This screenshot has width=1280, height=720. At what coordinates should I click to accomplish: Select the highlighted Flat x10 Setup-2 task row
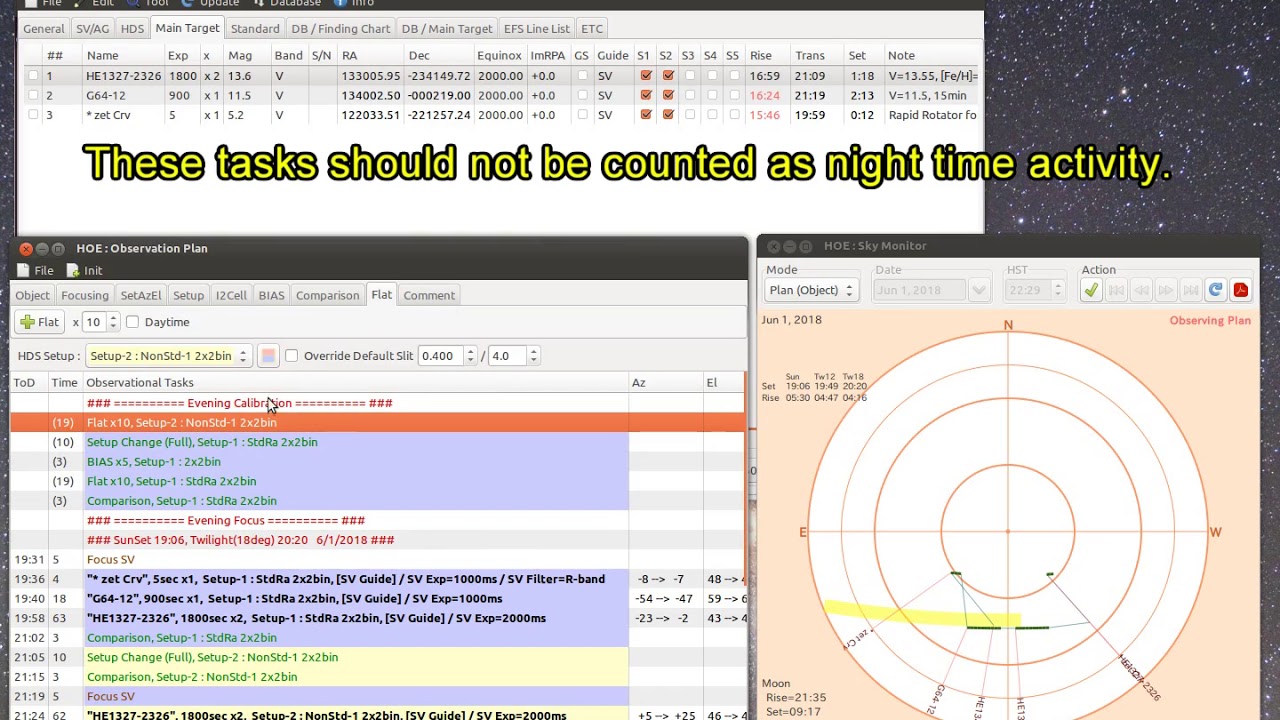378,422
